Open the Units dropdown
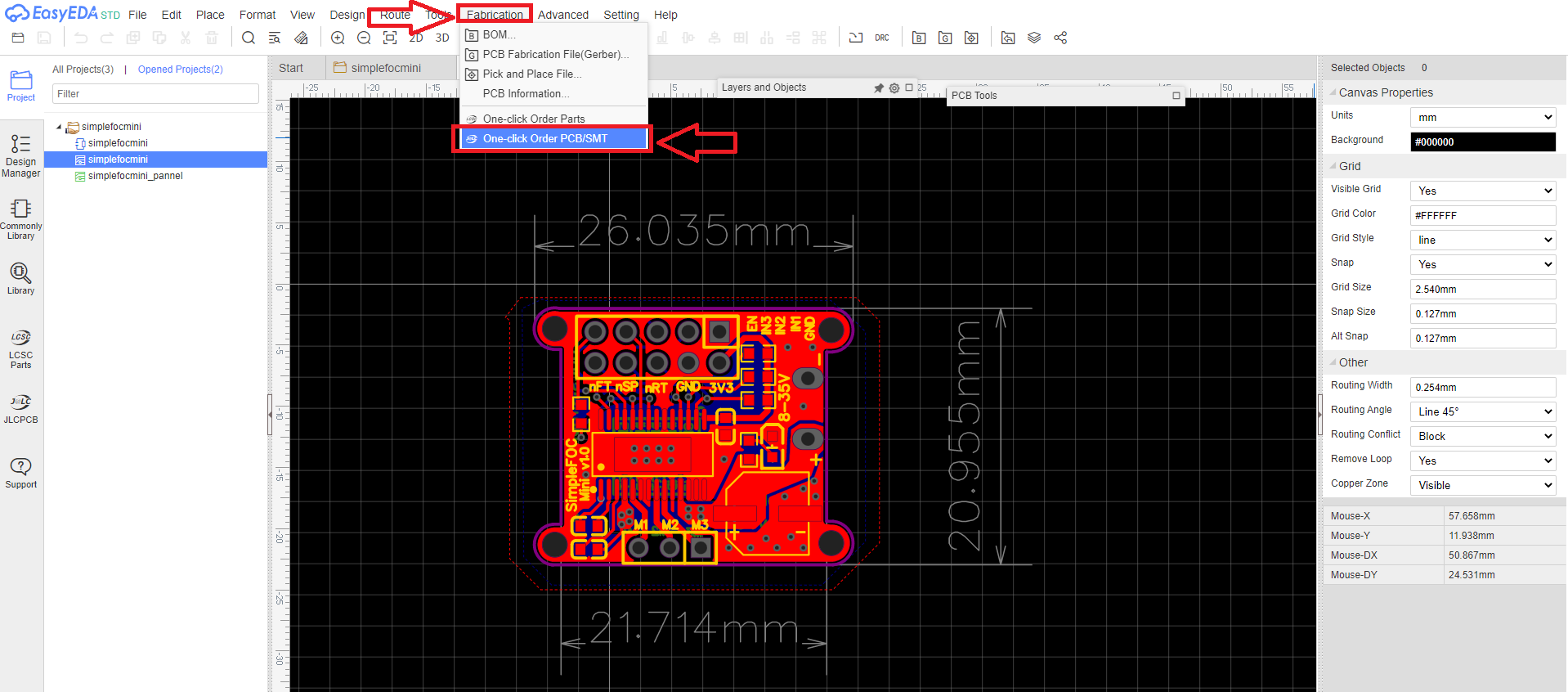 (1483, 118)
